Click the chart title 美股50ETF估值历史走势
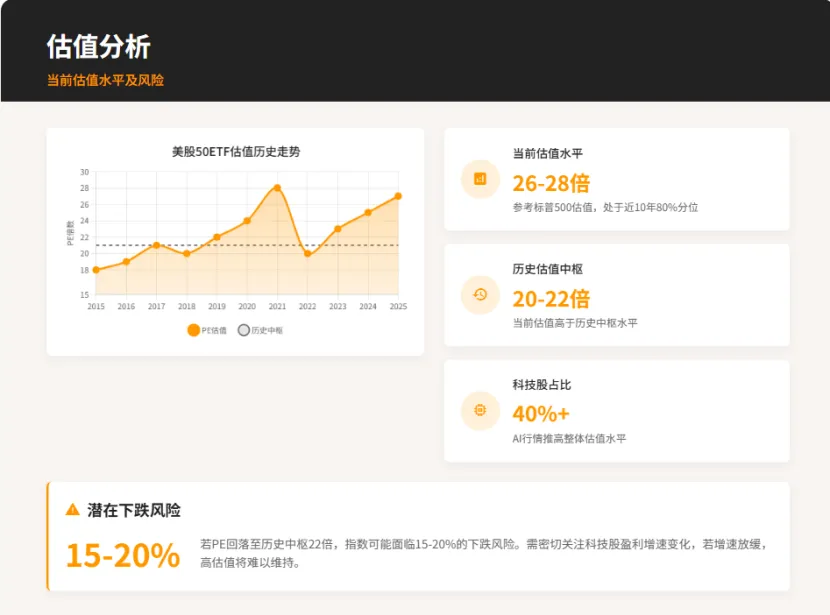The height and width of the screenshot is (615, 830). click(235, 152)
